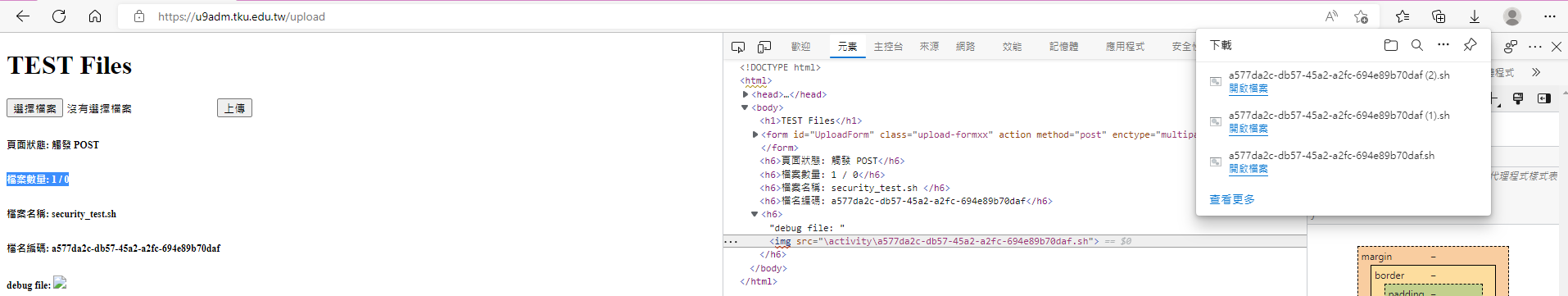Click the file icon beside the (2).sh download
Viewport: 1568px width, 296px height.
[x=1216, y=81]
